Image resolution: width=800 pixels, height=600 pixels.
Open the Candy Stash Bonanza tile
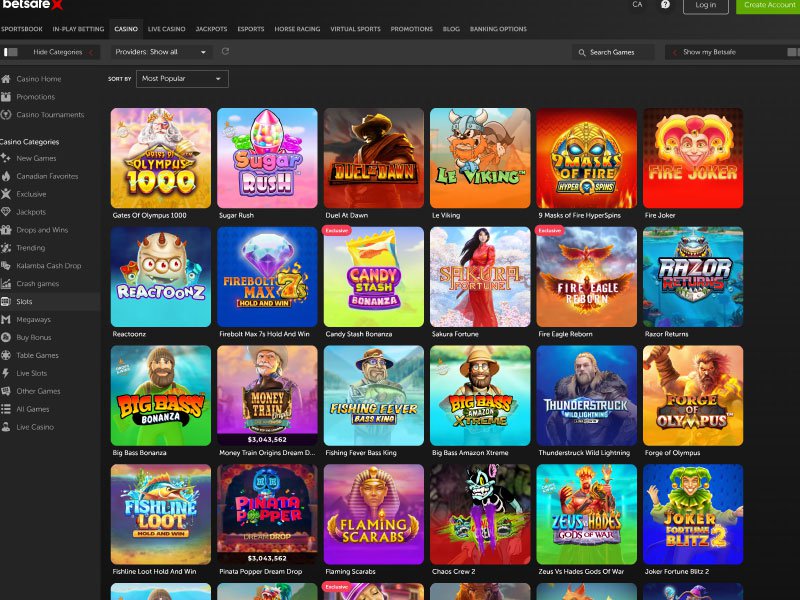tap(374, 277)
